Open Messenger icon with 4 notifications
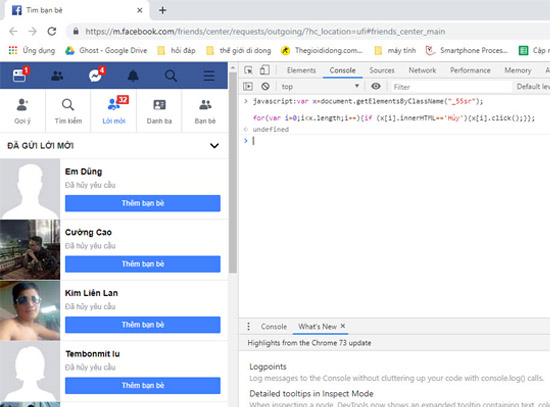Image resolution: width=550 pixels, height=407 pixels. coord(96,75)
